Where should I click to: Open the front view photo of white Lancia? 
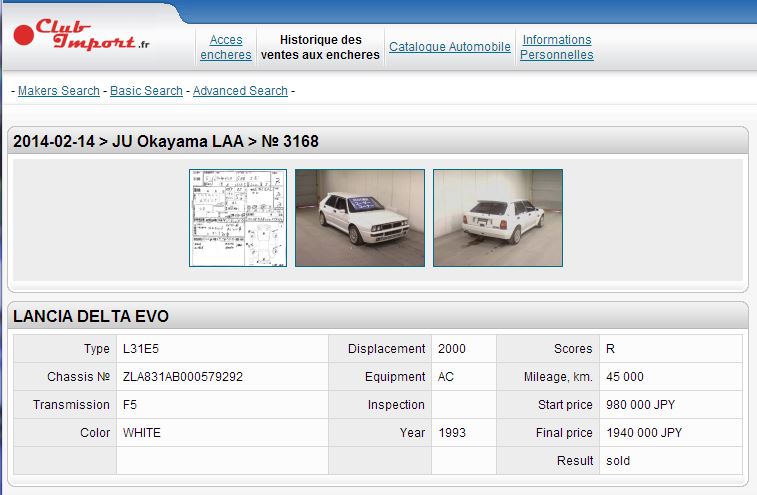tap(360, 218)
